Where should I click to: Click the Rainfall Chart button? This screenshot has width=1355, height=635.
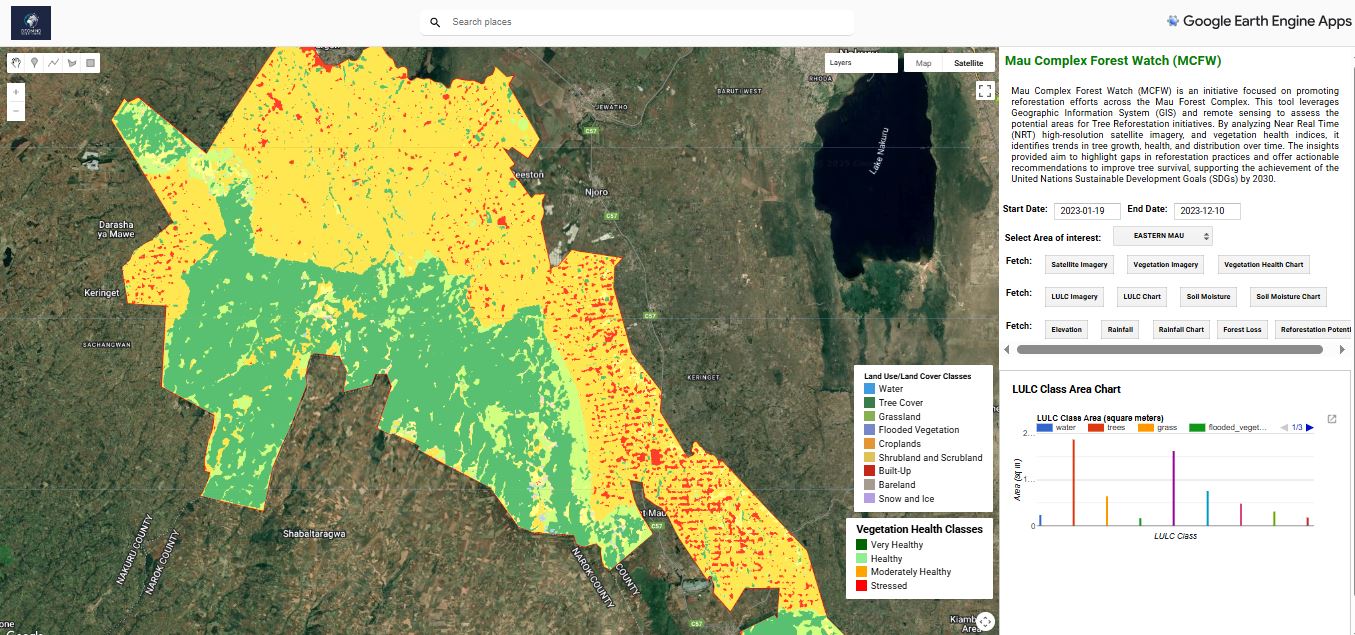1181,329
